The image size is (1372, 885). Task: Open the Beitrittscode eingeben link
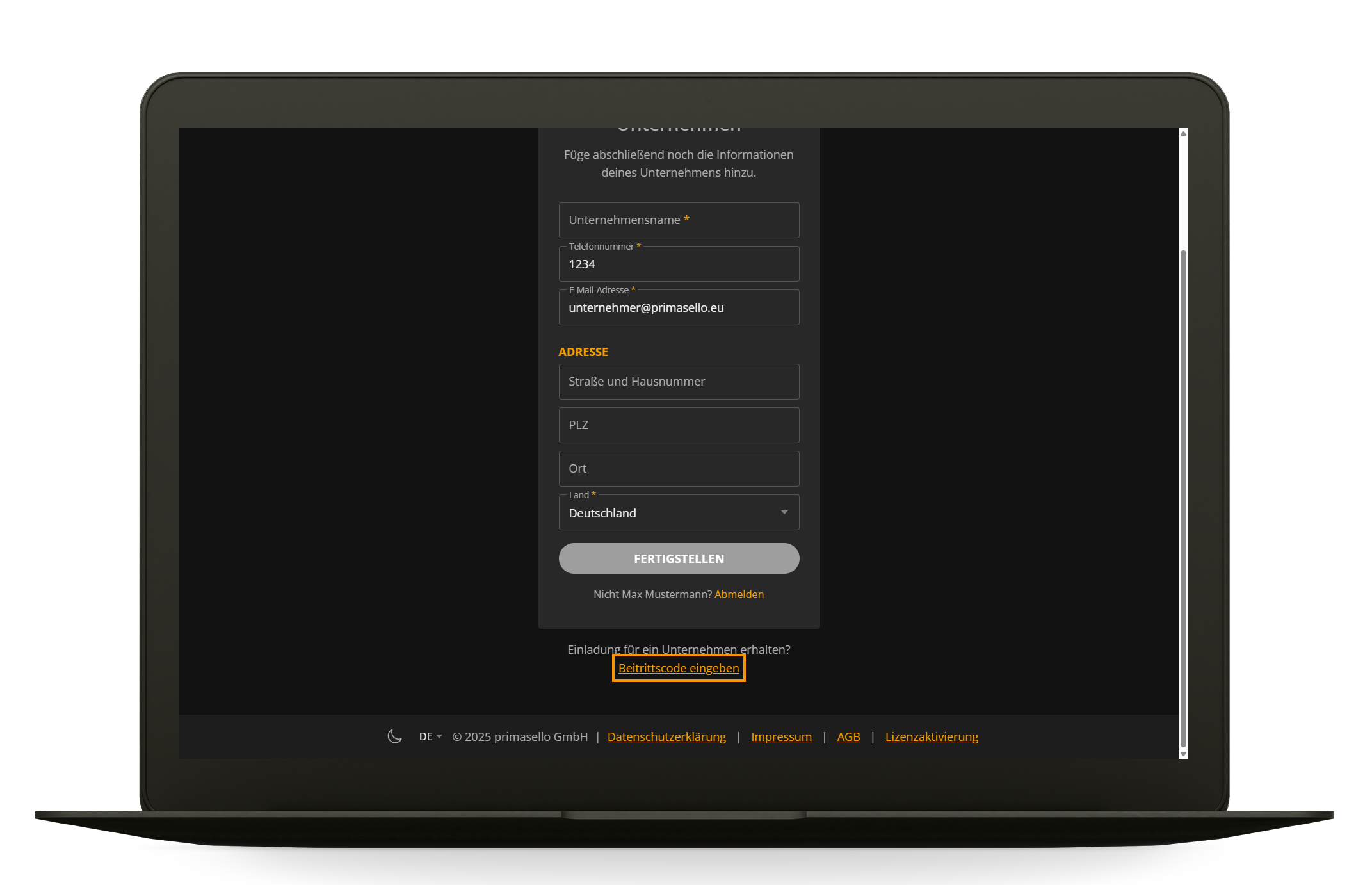point(678,669)
